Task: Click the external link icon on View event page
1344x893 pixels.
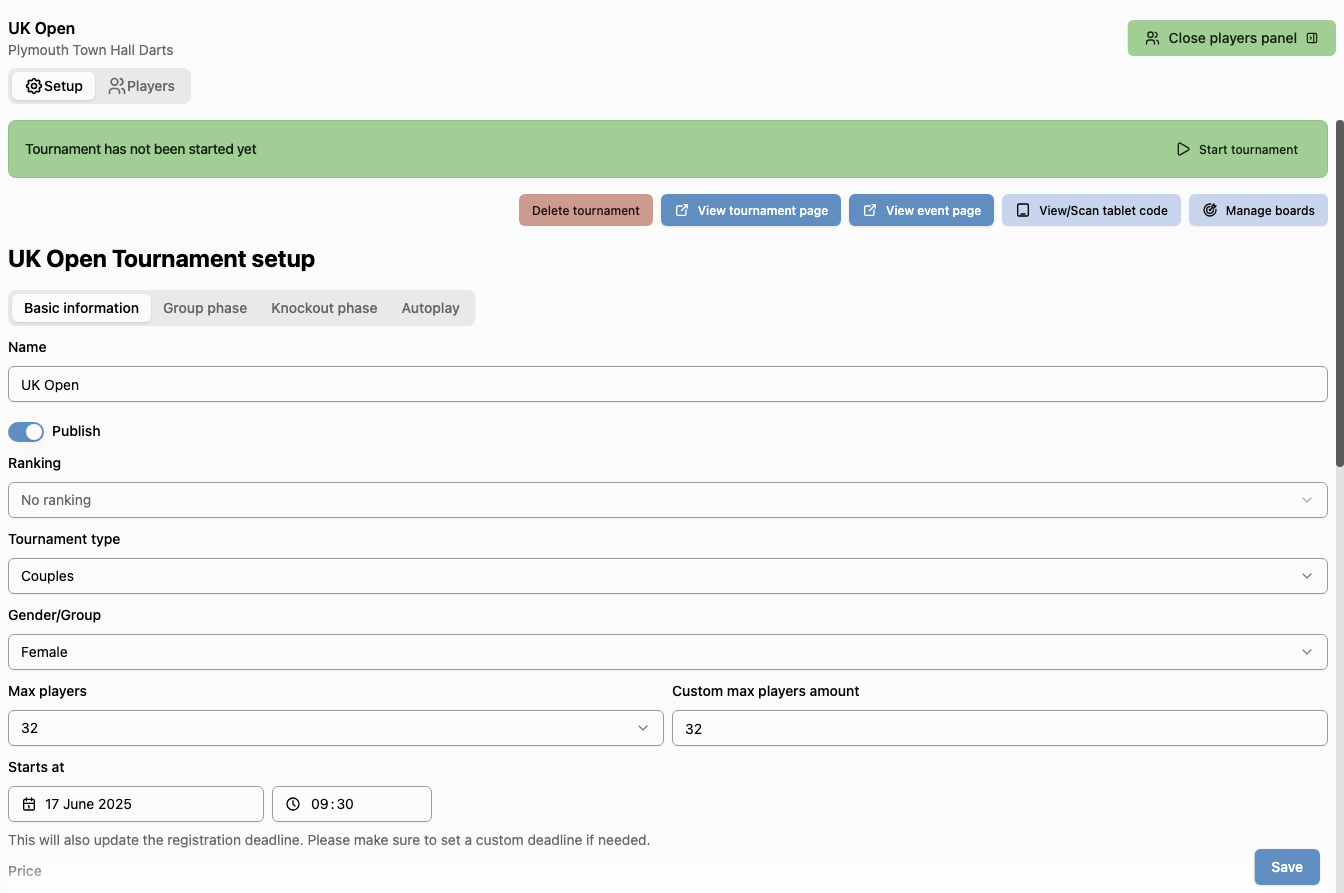Action: (870, 210)
